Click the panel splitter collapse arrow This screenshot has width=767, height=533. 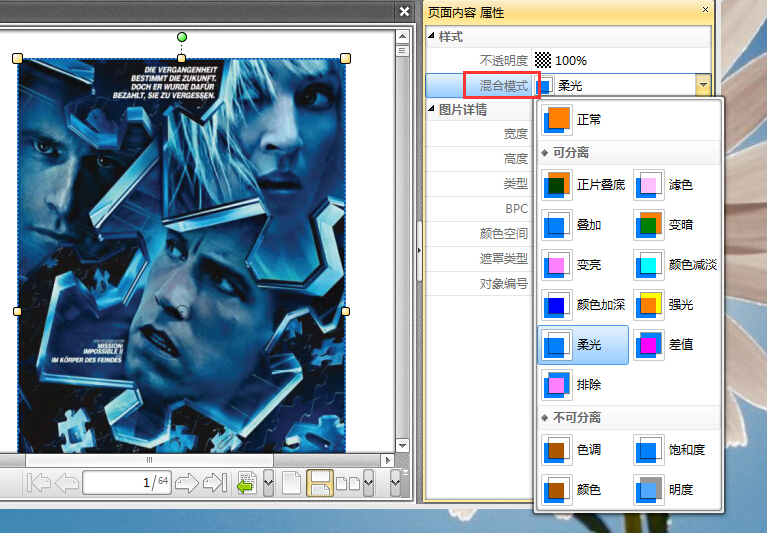pos(419,251)
